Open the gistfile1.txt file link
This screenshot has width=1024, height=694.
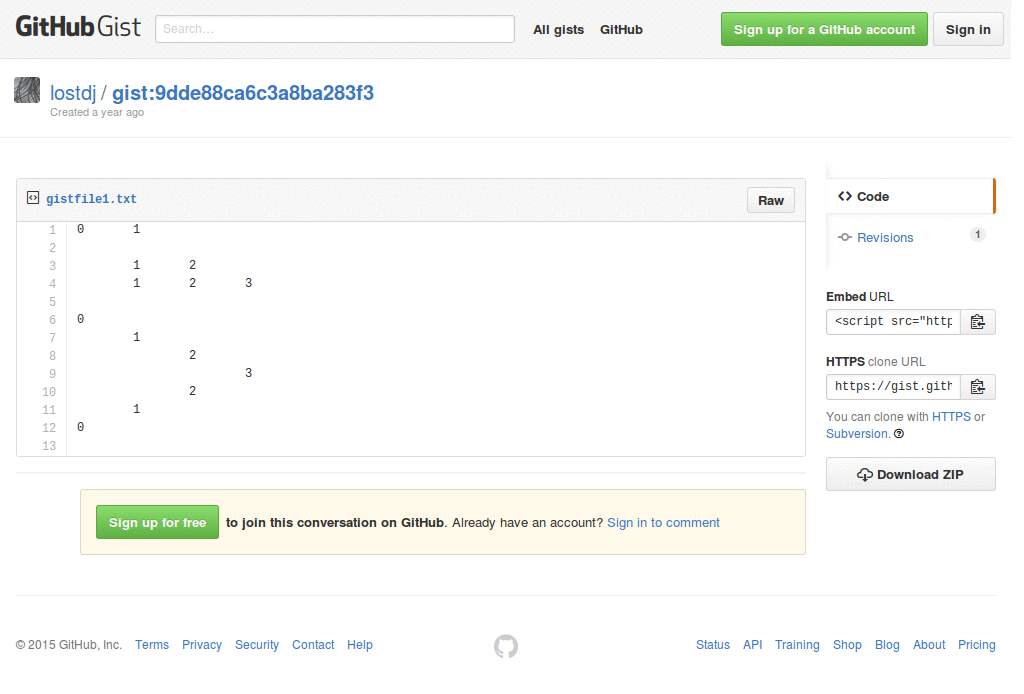coord(92,201)
